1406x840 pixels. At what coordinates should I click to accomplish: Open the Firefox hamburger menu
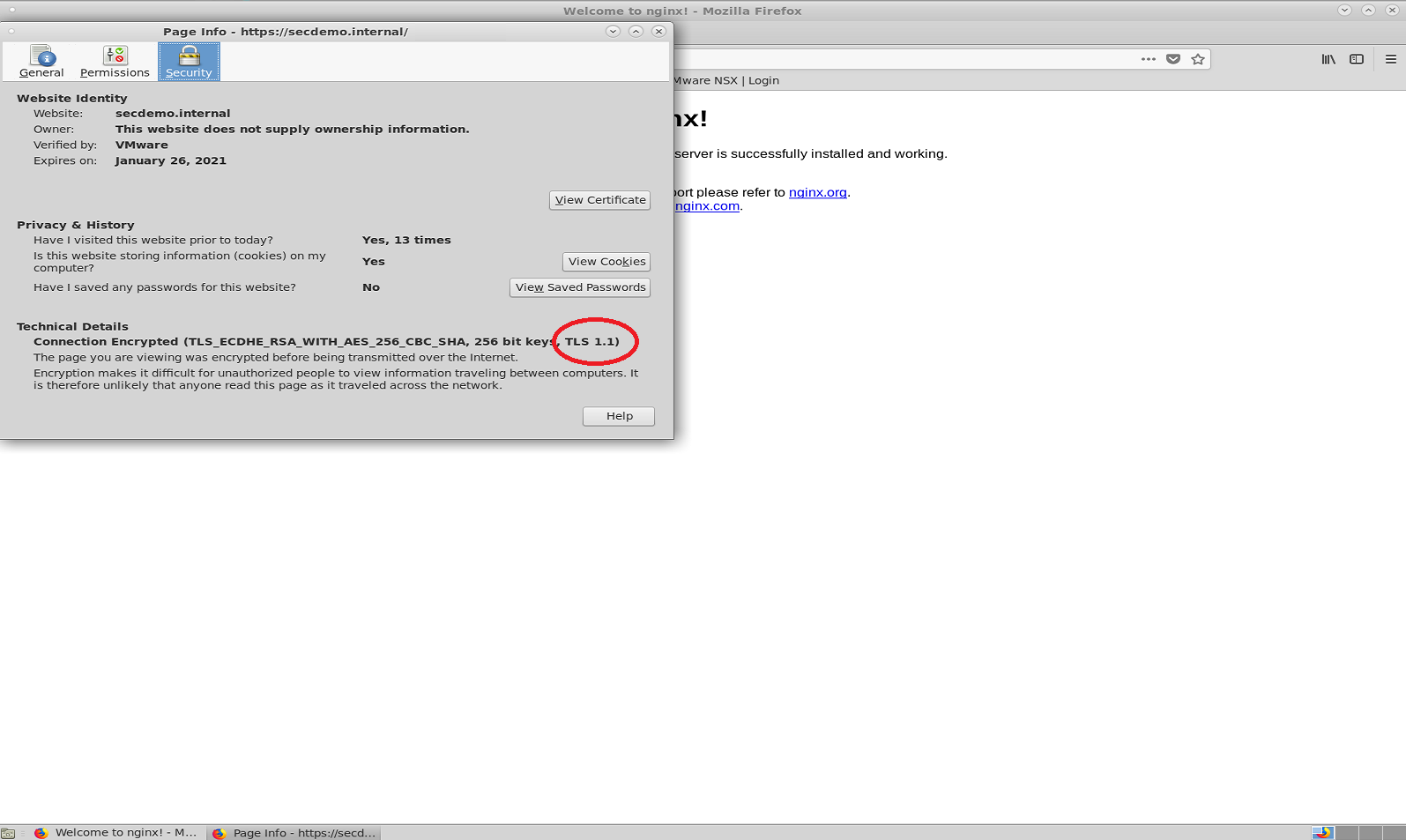click(x=1391, y=59)
